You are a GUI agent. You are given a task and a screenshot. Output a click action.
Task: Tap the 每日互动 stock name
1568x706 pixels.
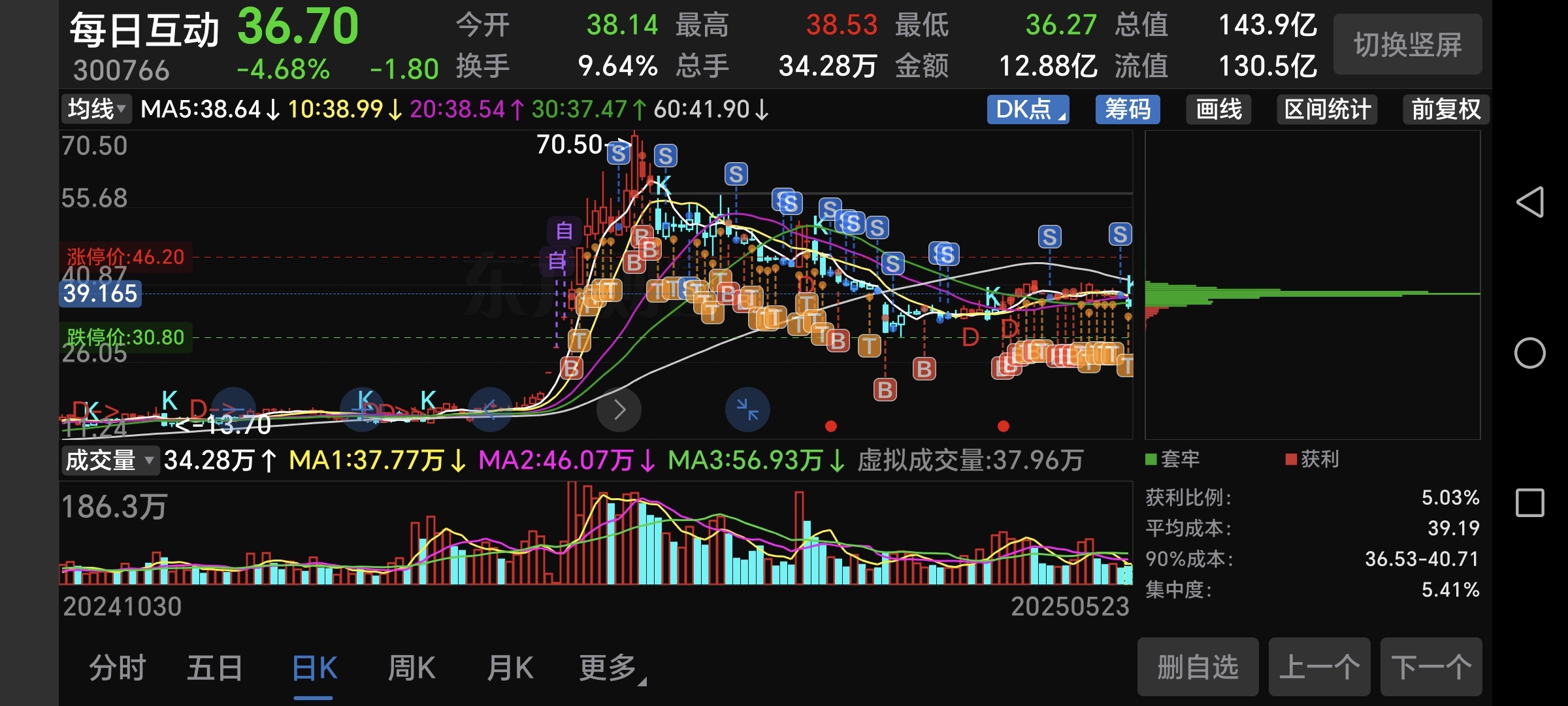[144, 30]
